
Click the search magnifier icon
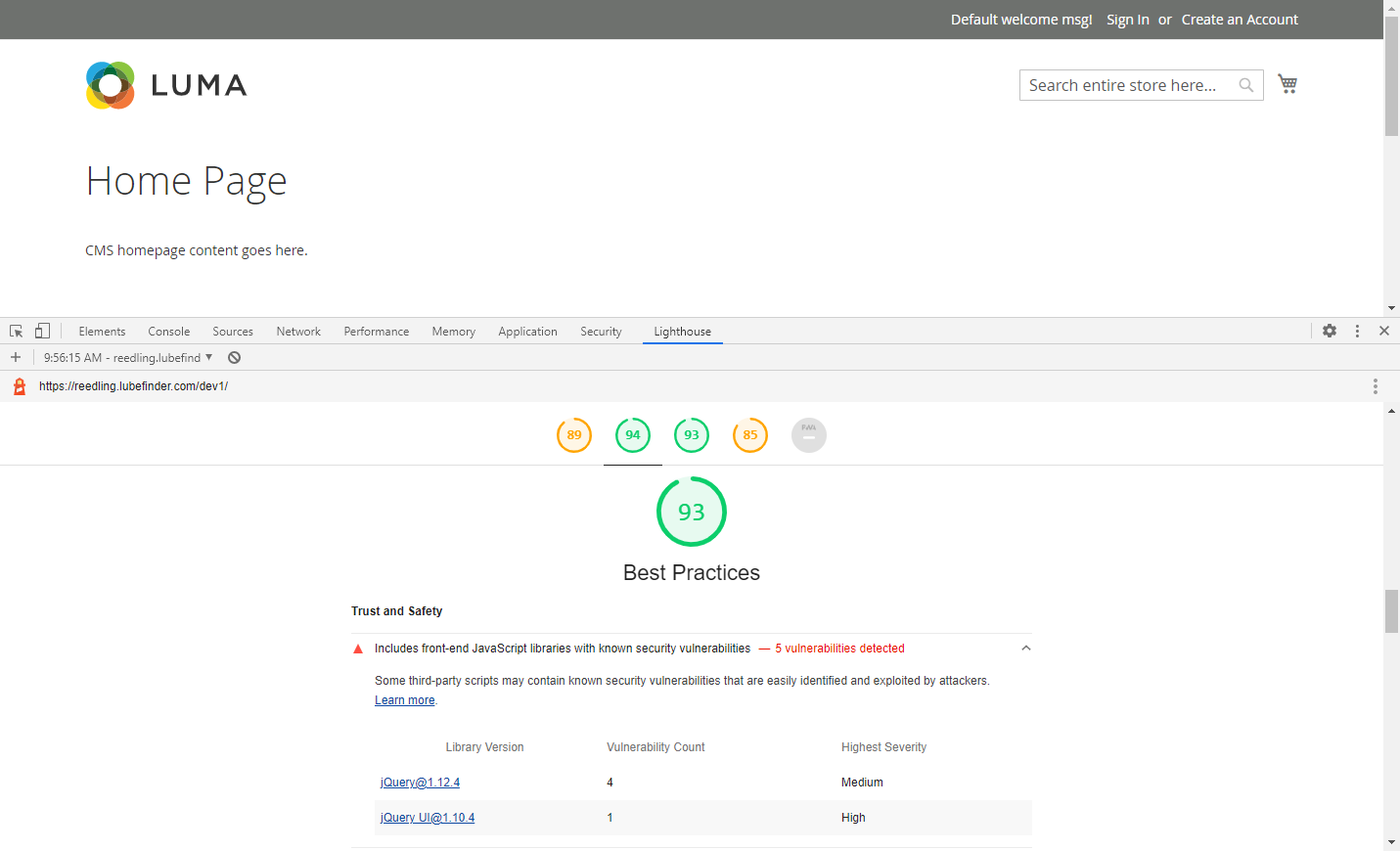tap(1245, 85)
